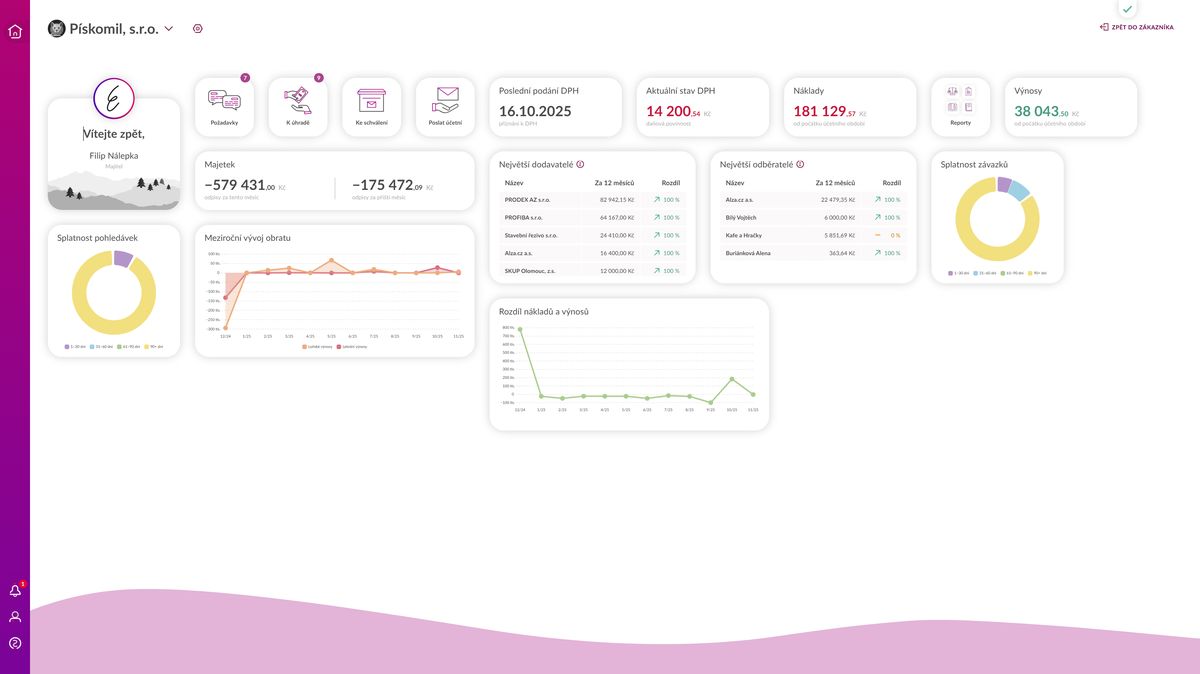1200x674 pixels.
Task: Click the Zpět do zákazníka link
Action: tap(1137, 27)
